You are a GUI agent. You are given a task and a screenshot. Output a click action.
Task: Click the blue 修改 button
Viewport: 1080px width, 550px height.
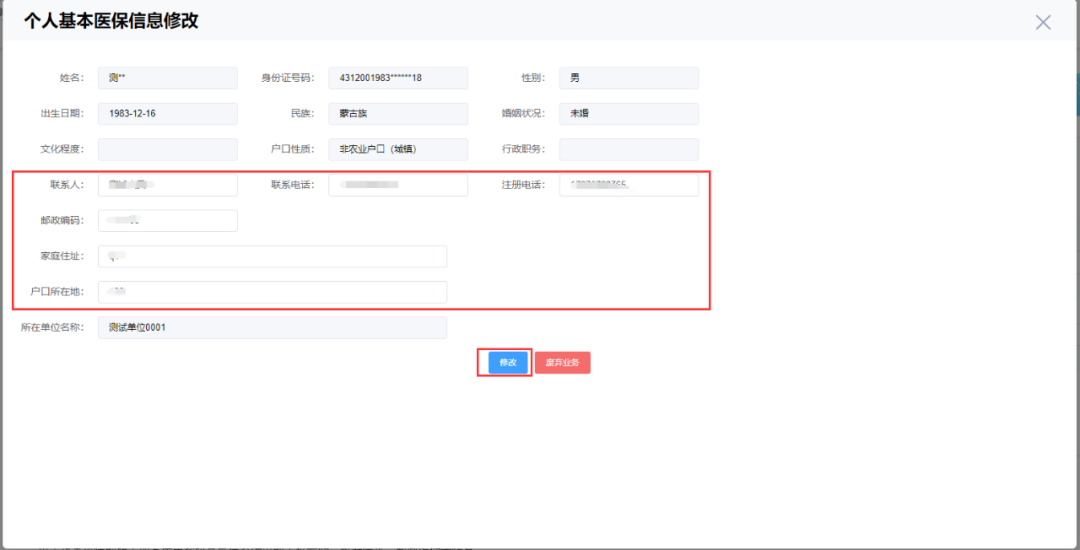point(508,363)
